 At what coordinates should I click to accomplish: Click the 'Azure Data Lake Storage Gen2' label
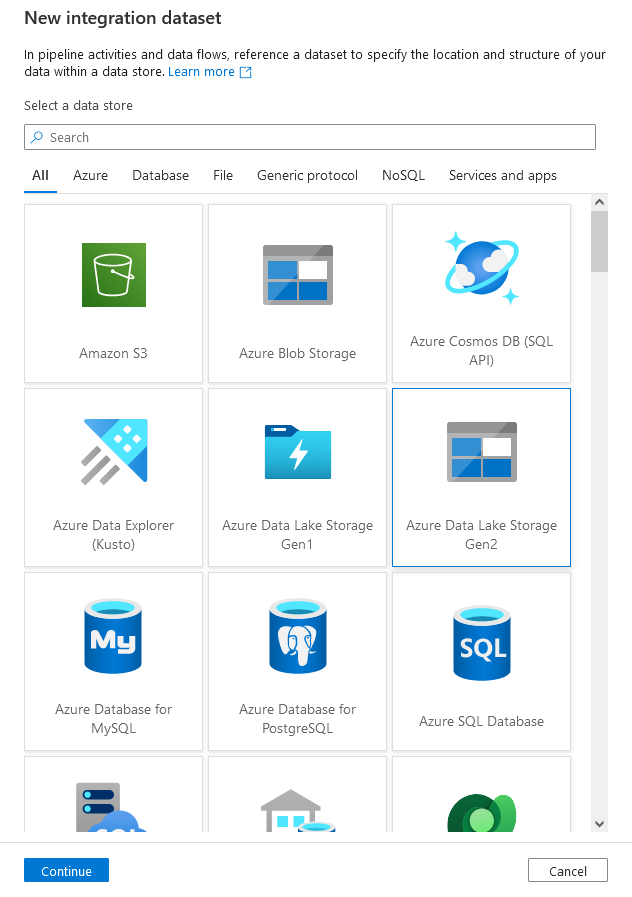point(482,534)
